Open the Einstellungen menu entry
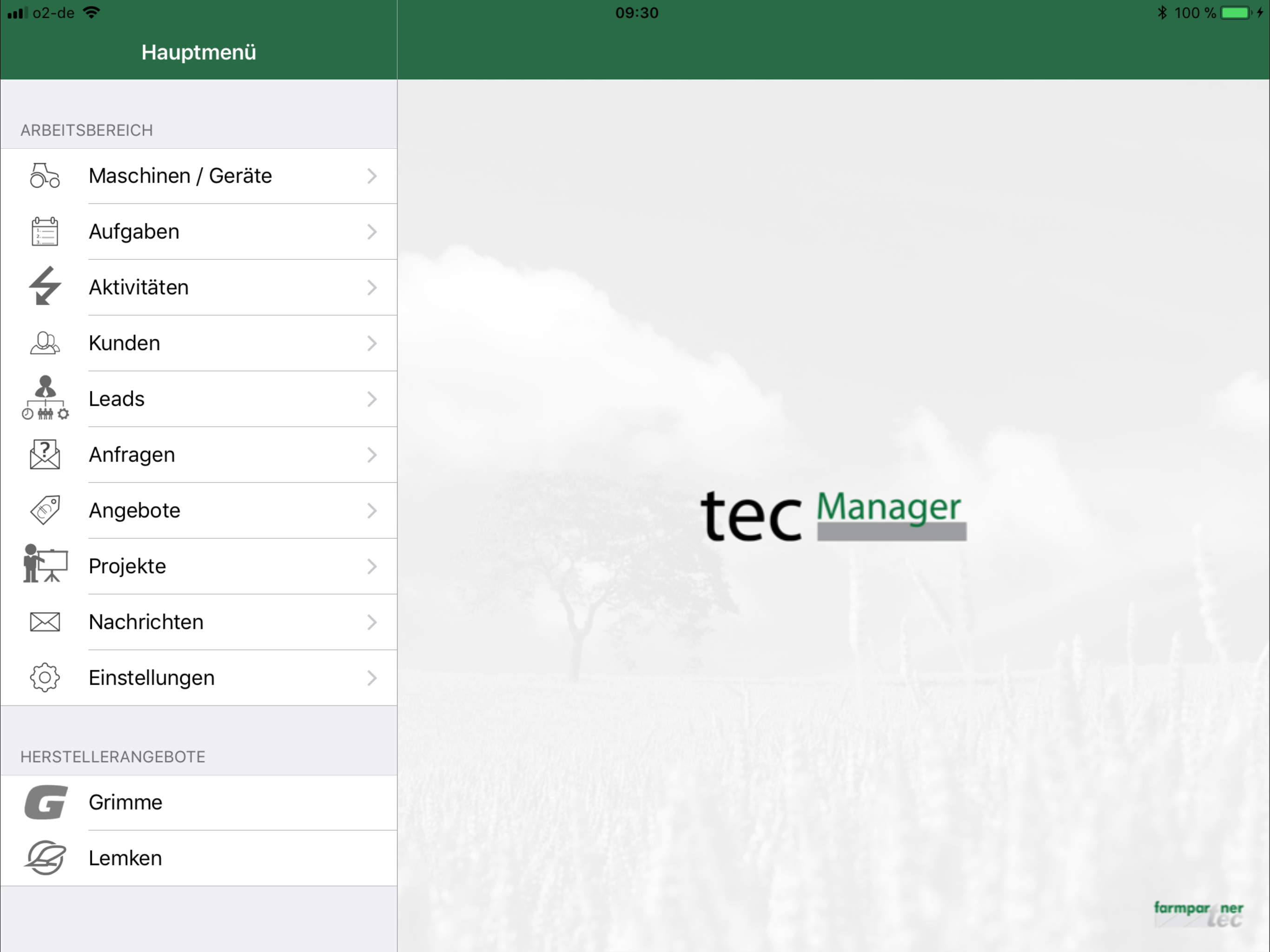 point(198,678)
